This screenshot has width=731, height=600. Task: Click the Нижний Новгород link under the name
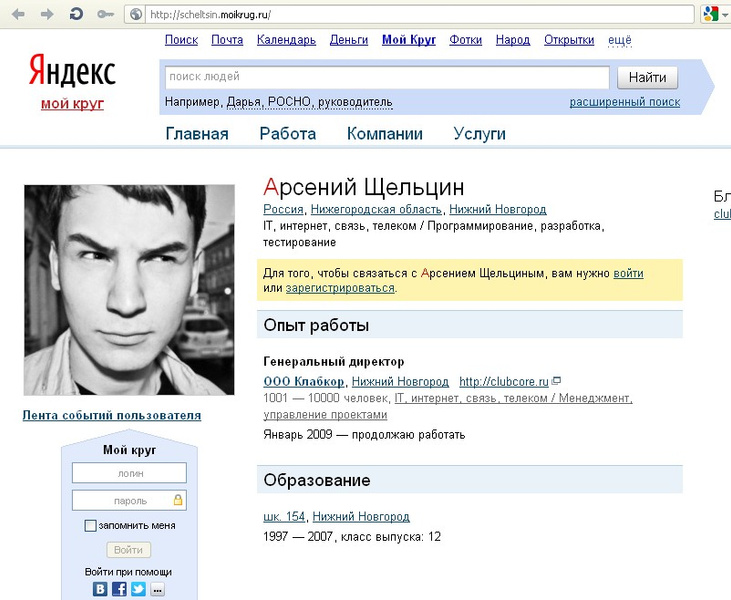497,209
